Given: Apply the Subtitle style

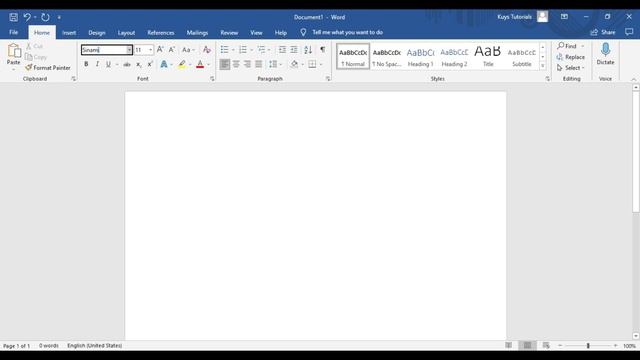Looking at the screenshot, I should (522, 56).
